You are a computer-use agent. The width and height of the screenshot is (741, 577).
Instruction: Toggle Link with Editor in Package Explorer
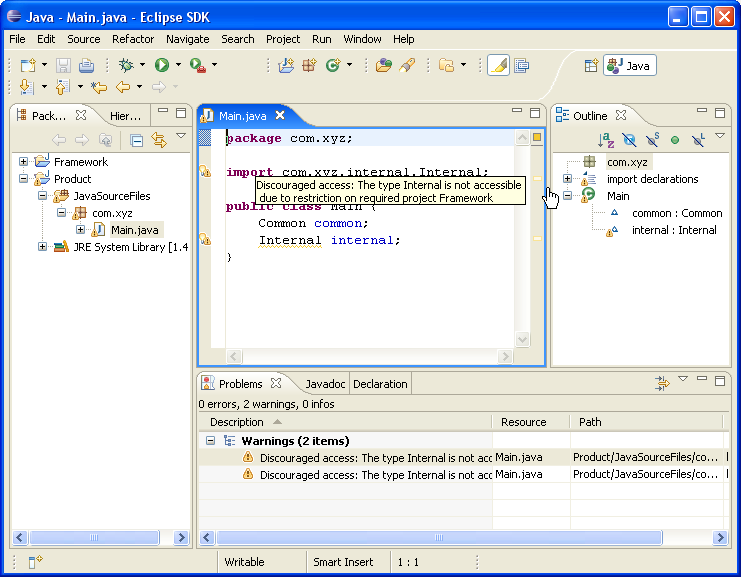point(158,140)
